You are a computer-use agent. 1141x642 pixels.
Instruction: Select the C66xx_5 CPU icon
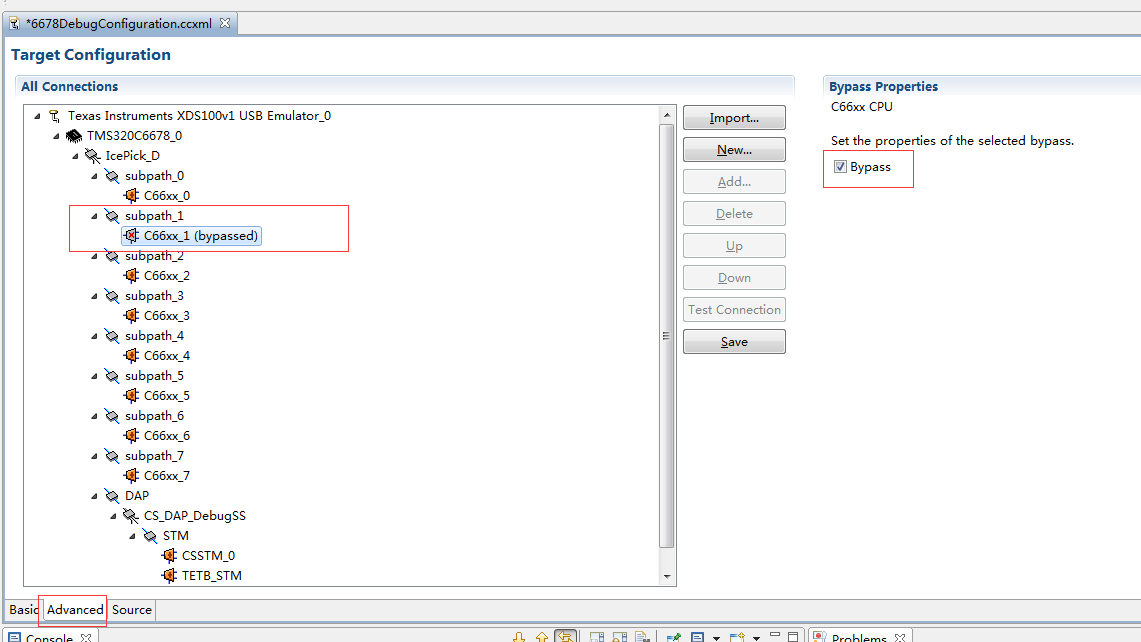point(131,395)
